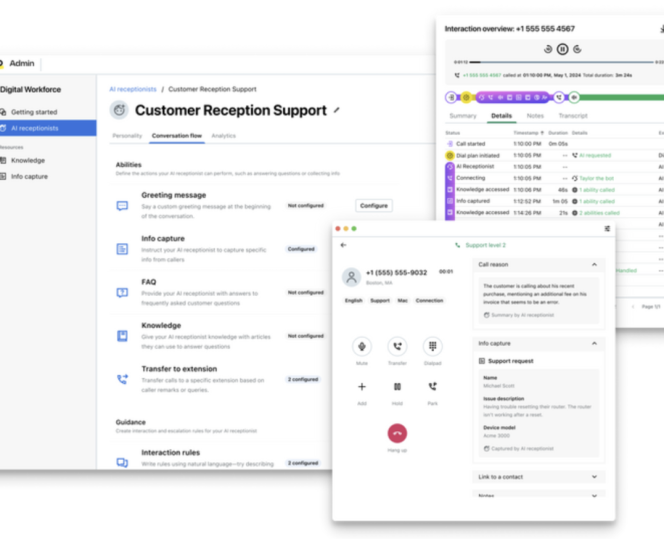Sort by the Timestamp column header

(528, 133)
